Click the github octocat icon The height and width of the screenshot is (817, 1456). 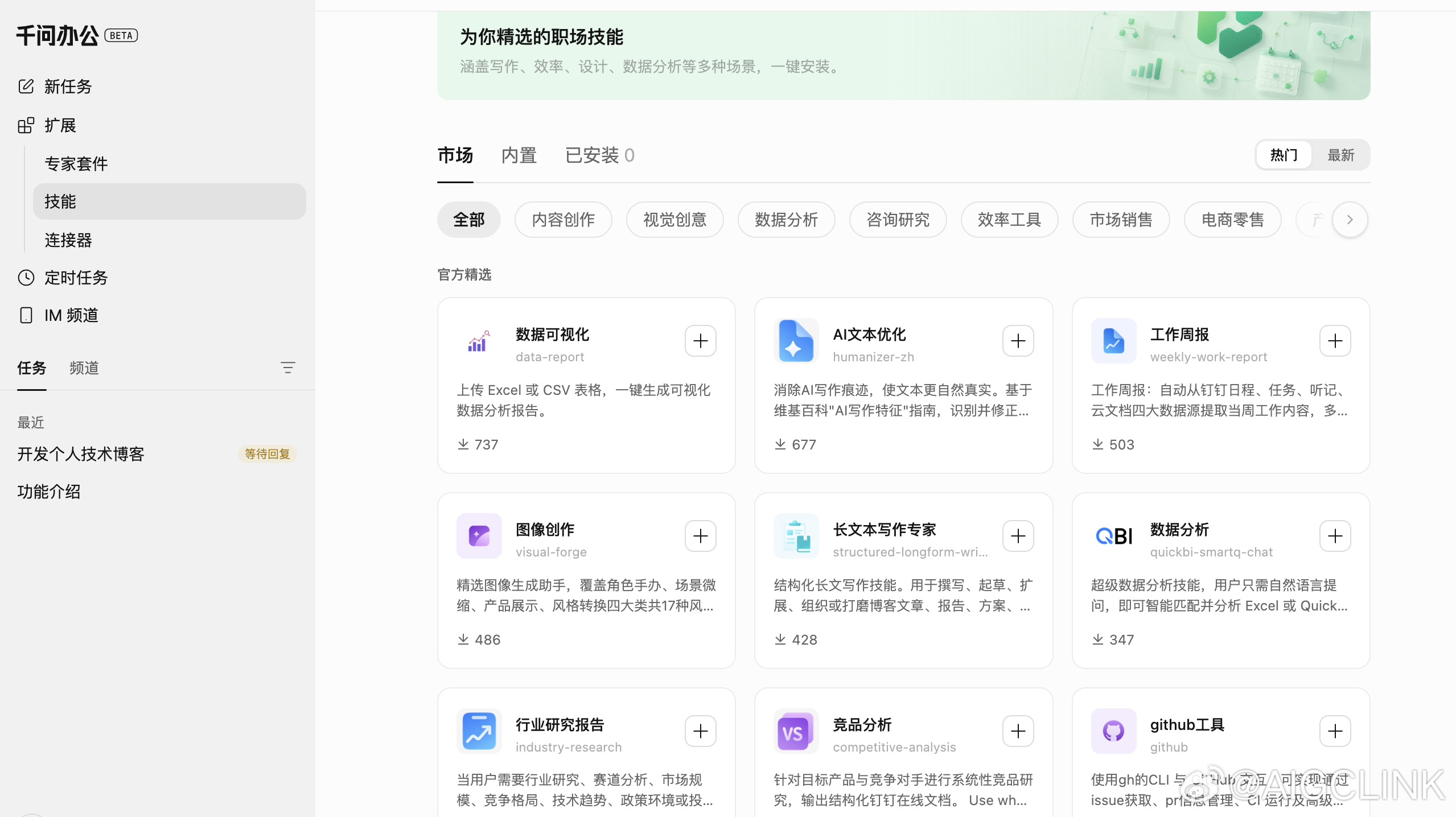tap(1113, 731)
